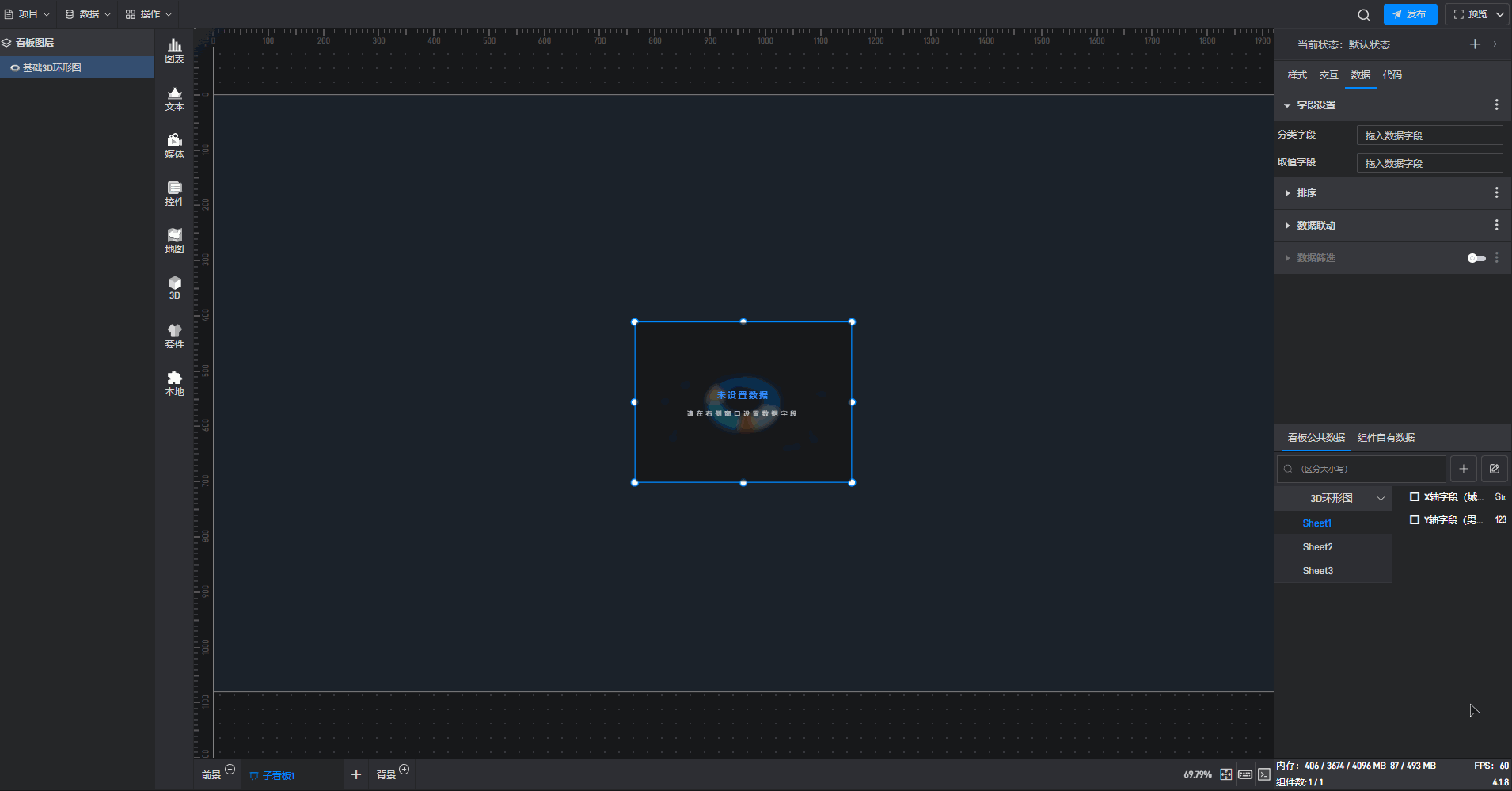Click the 取值字段 drop field
The height and width of the screenshot is (791, 1512).
click(x=1430, y=163)
